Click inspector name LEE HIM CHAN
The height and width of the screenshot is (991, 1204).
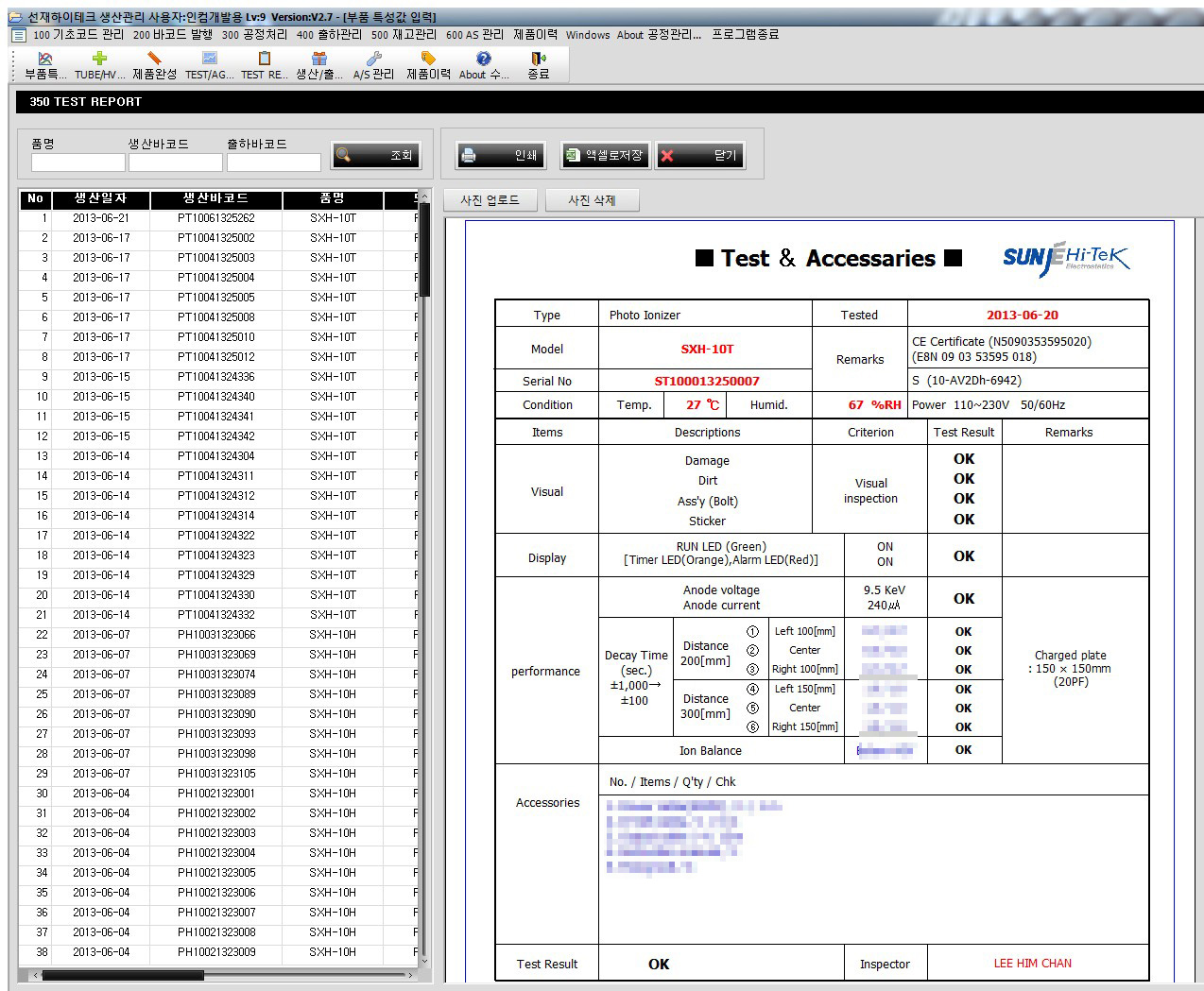pyautogui.click(x=1033, y=964)
